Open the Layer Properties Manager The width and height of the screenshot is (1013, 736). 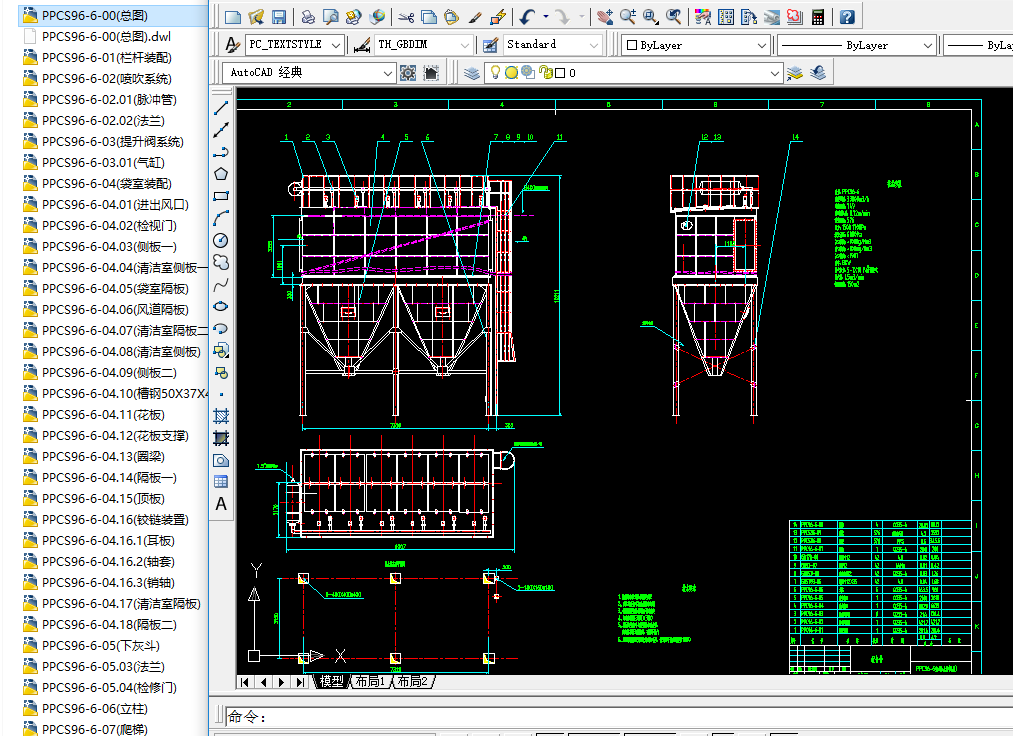(472, 73)
